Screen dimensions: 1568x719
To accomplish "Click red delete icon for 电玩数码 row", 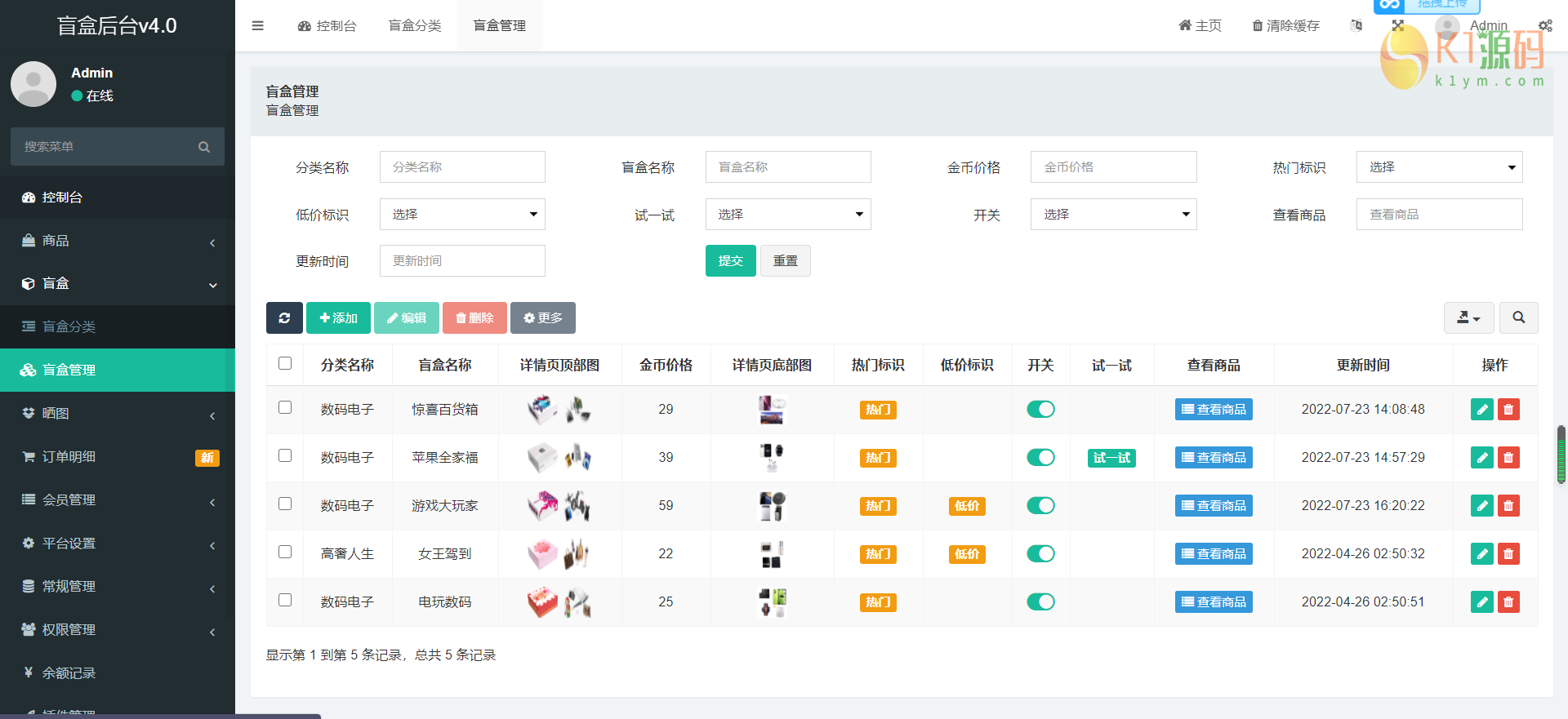I will click(1508, 602).
